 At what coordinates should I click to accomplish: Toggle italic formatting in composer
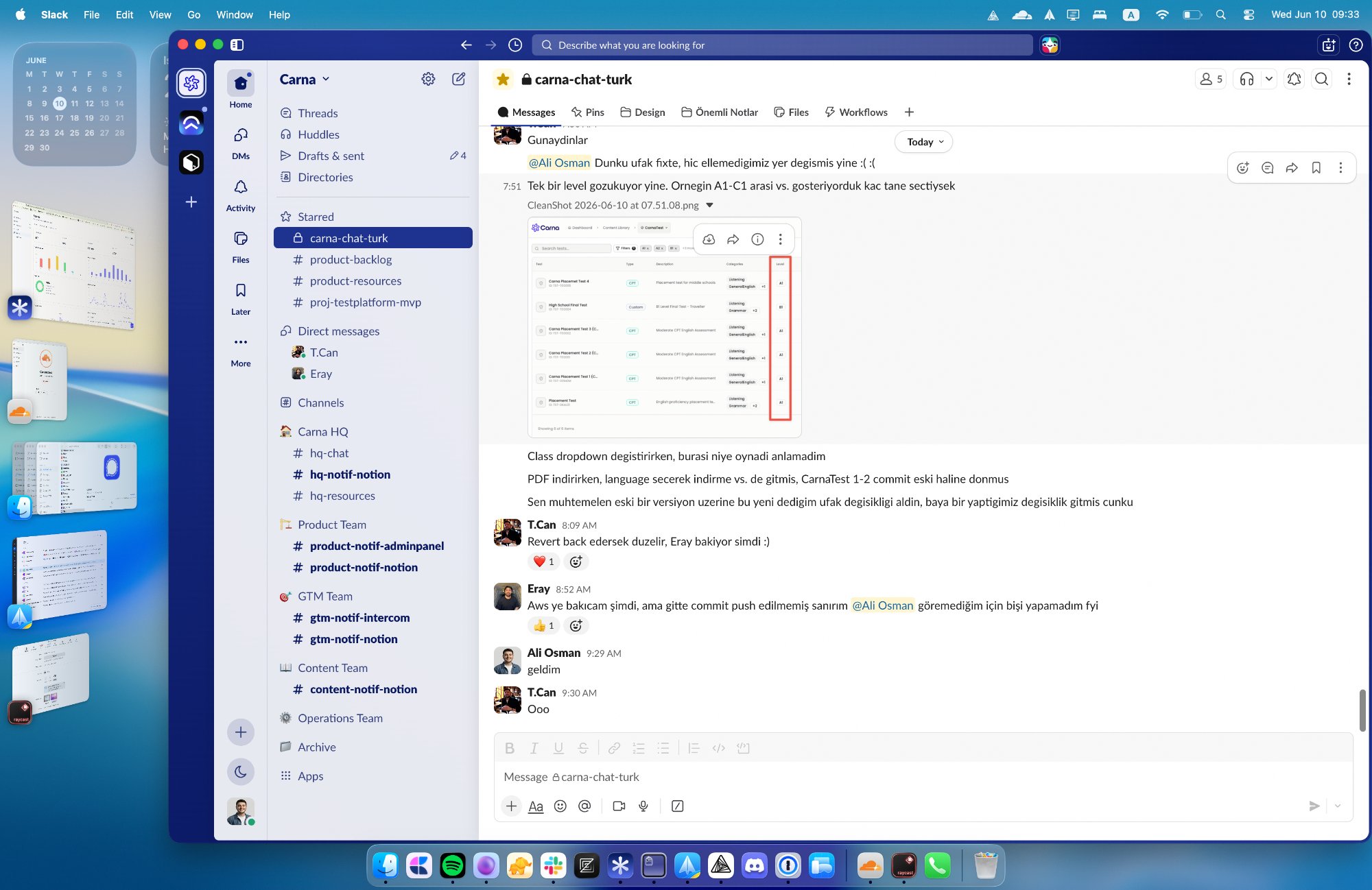click(x=534, y=748)
